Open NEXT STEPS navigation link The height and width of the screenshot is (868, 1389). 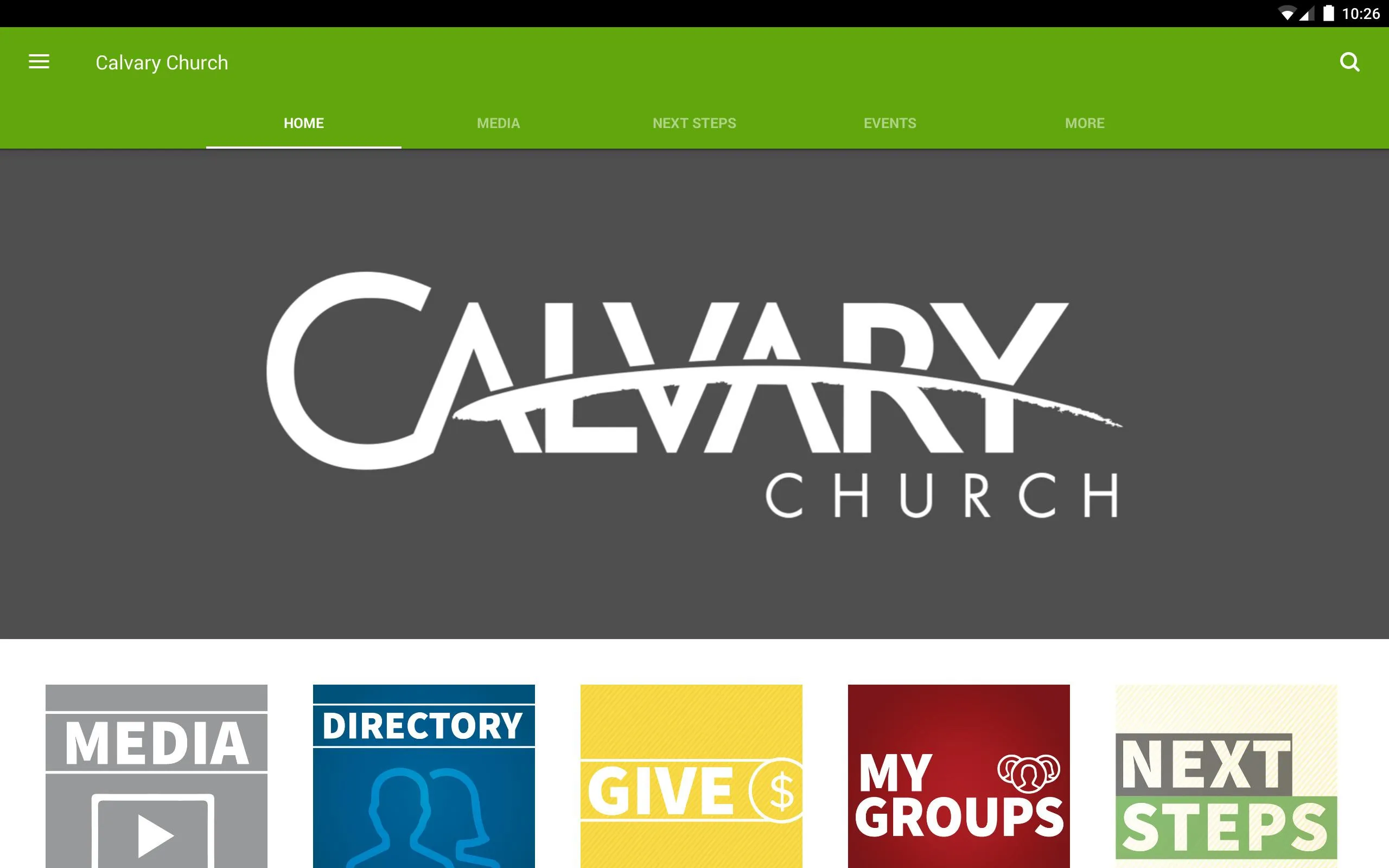(x=694, y=122)
